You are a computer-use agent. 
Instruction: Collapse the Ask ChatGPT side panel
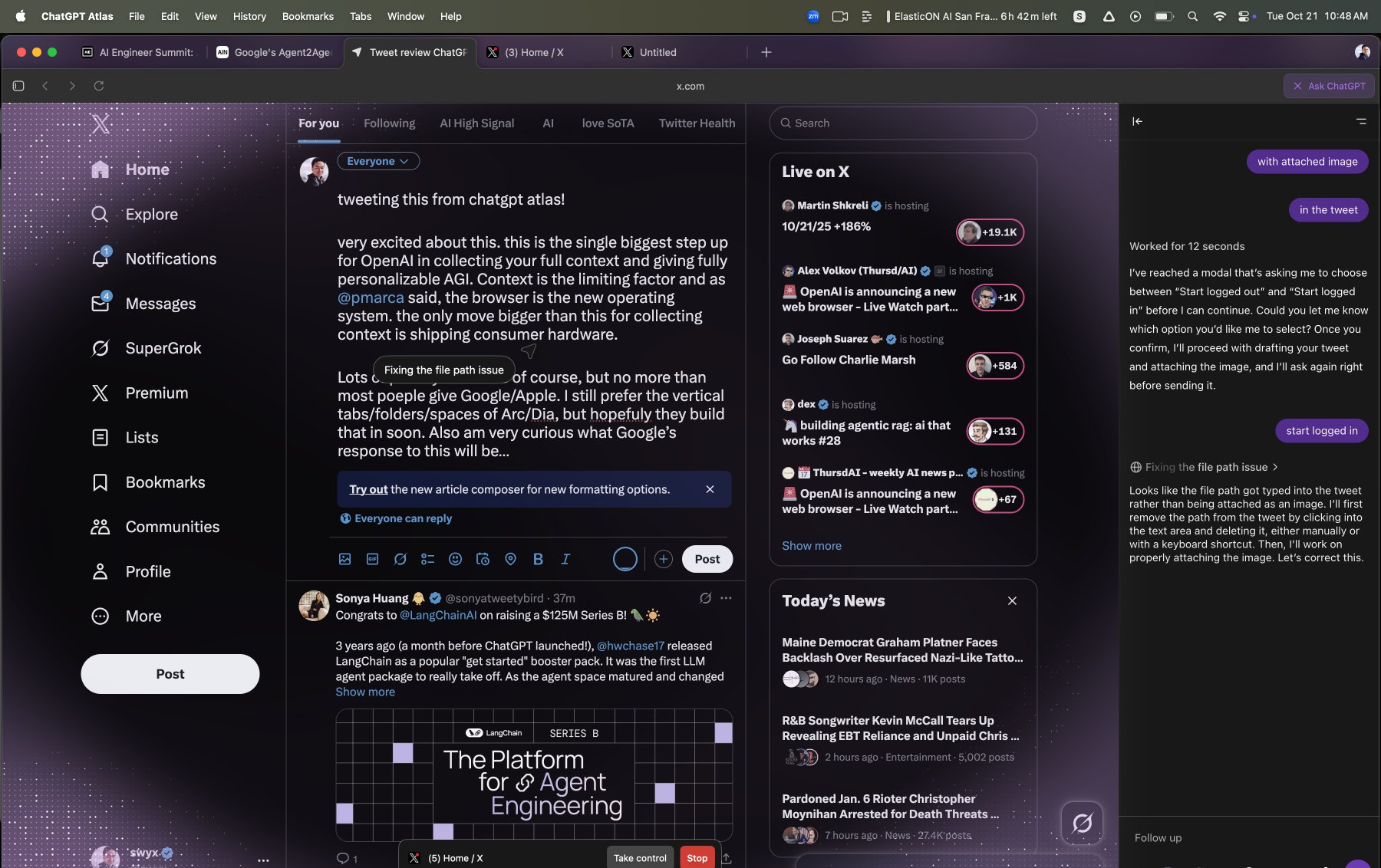(x=1138, y=121)
